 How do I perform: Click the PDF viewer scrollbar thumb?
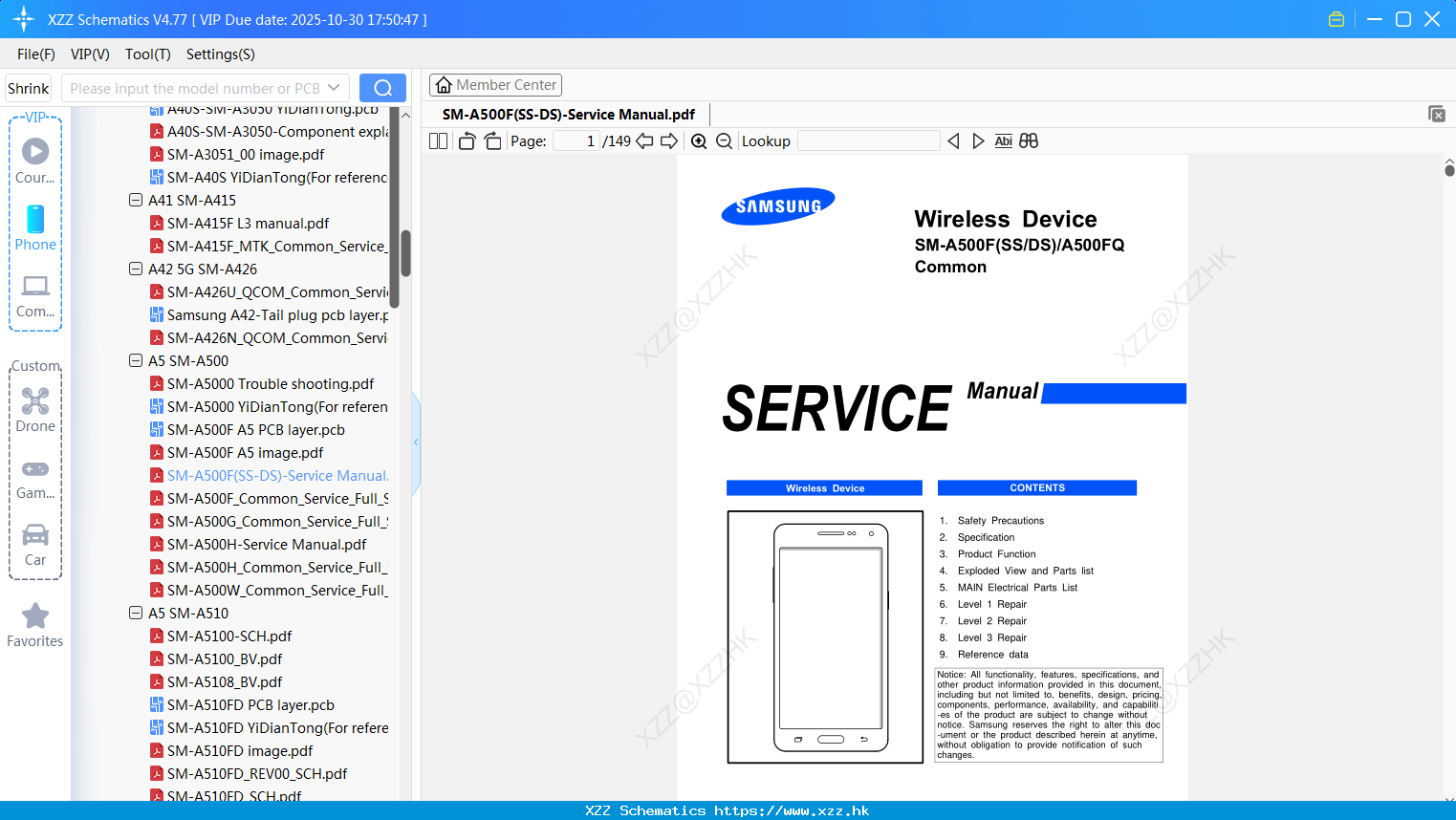point(1449,171)
